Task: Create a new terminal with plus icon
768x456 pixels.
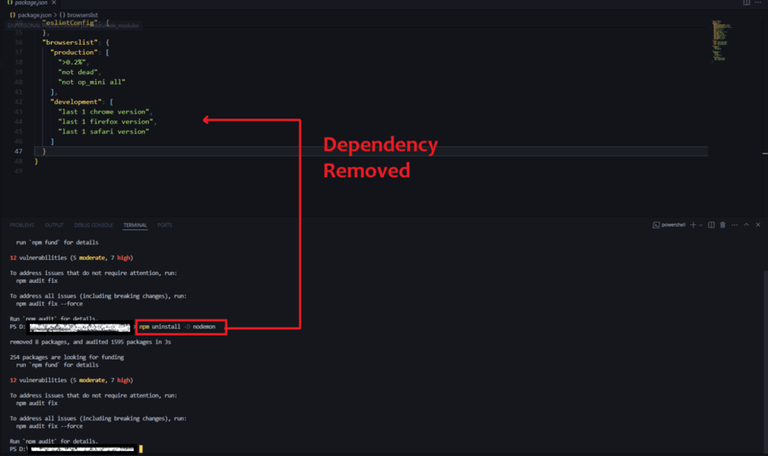Action: [x=693, y=225]
